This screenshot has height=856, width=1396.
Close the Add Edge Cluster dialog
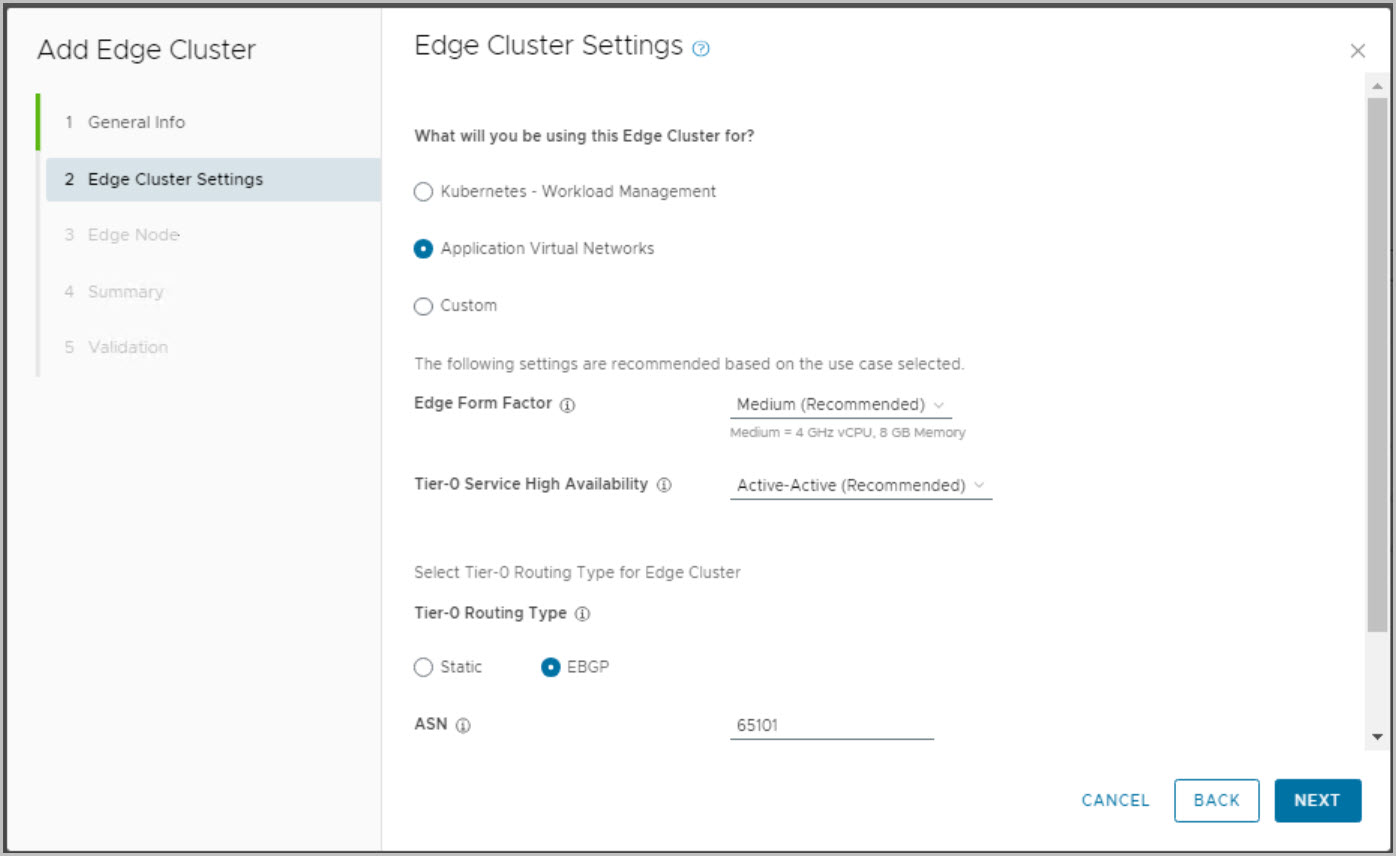(x=1357, y=51)
